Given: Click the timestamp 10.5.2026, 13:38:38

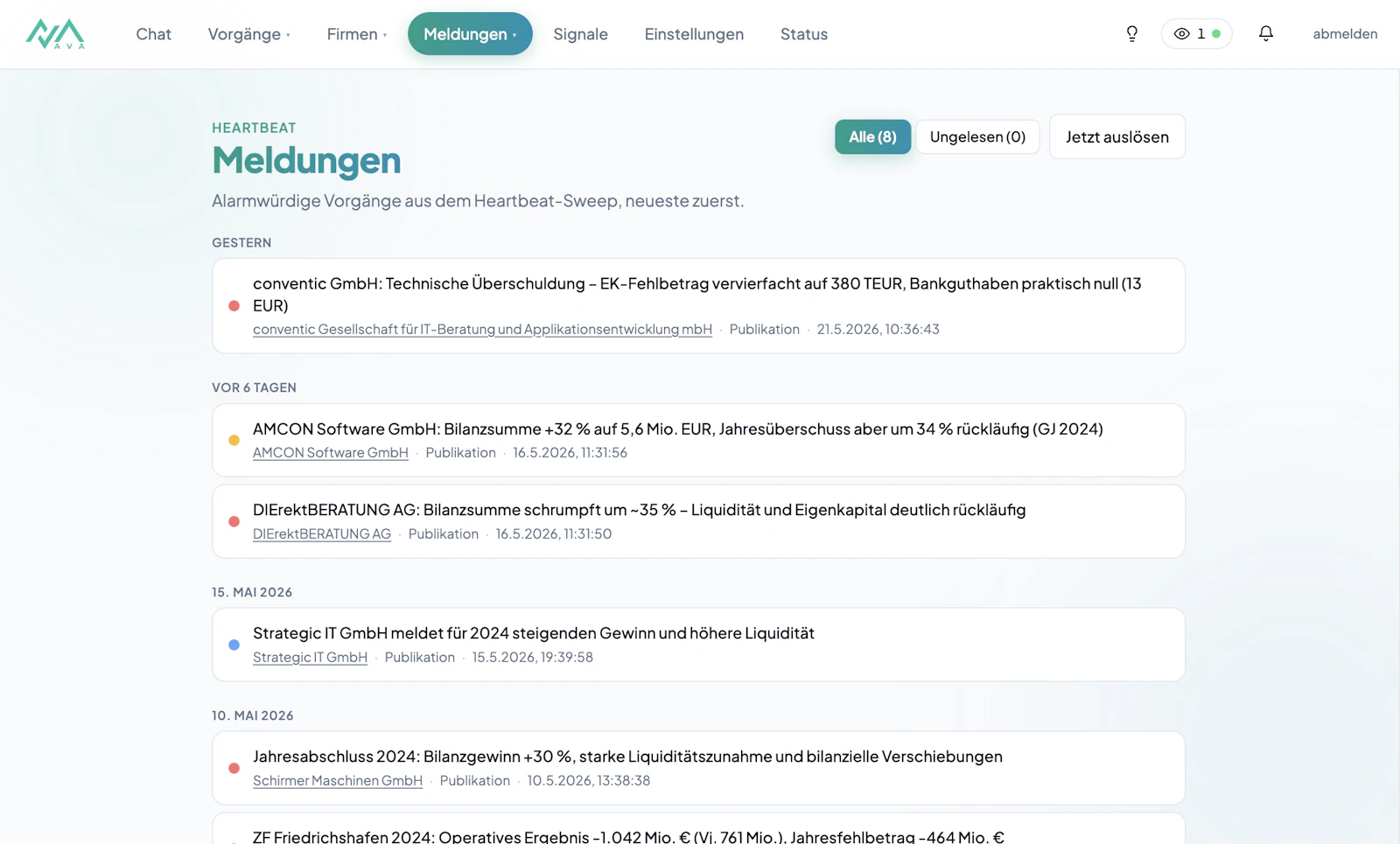Looking at the screenshot, I should 589,781.
